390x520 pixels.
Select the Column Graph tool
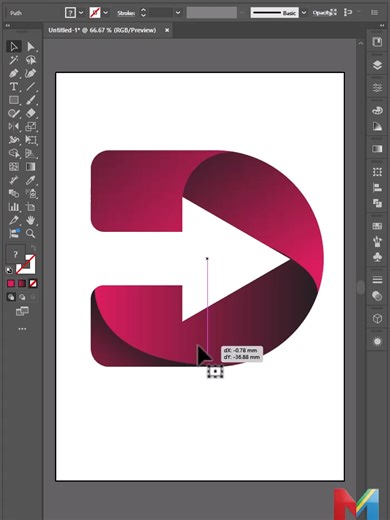pos(14,207)
